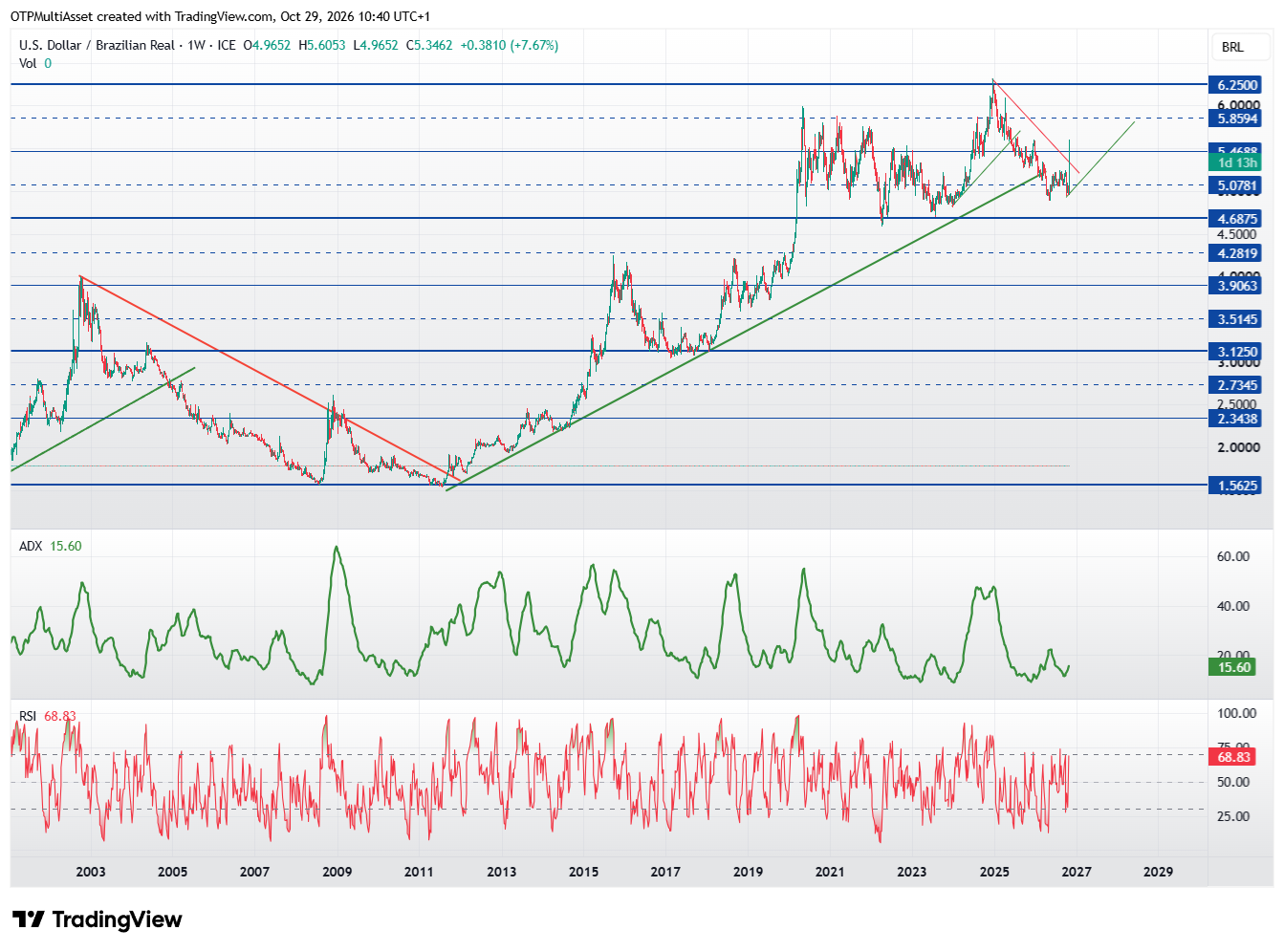
Task: Click the RSI 68.83 value tag
Action: pyautogui.click(x=1232, y=757)
